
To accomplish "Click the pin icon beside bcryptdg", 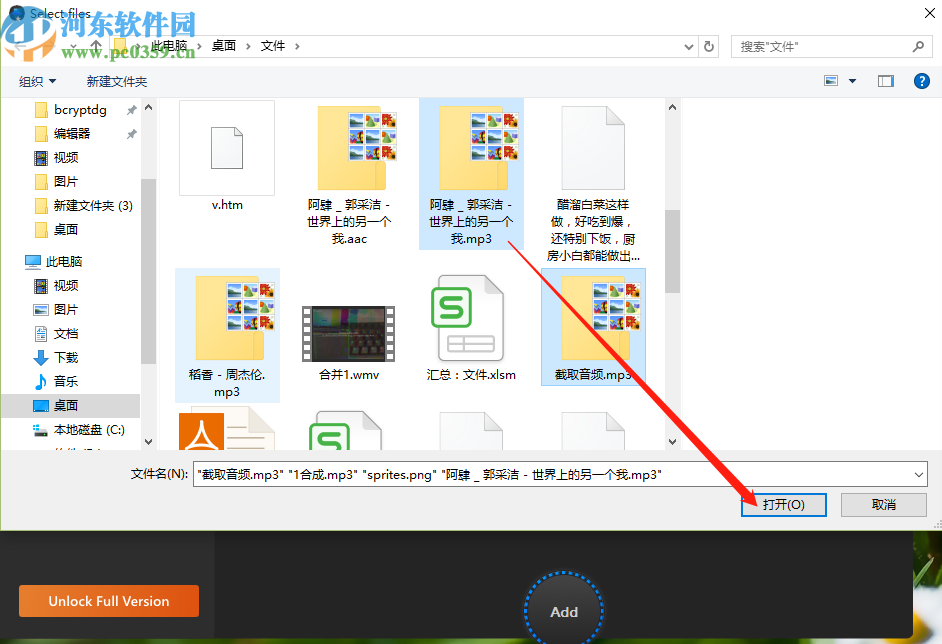I will 132,110.
